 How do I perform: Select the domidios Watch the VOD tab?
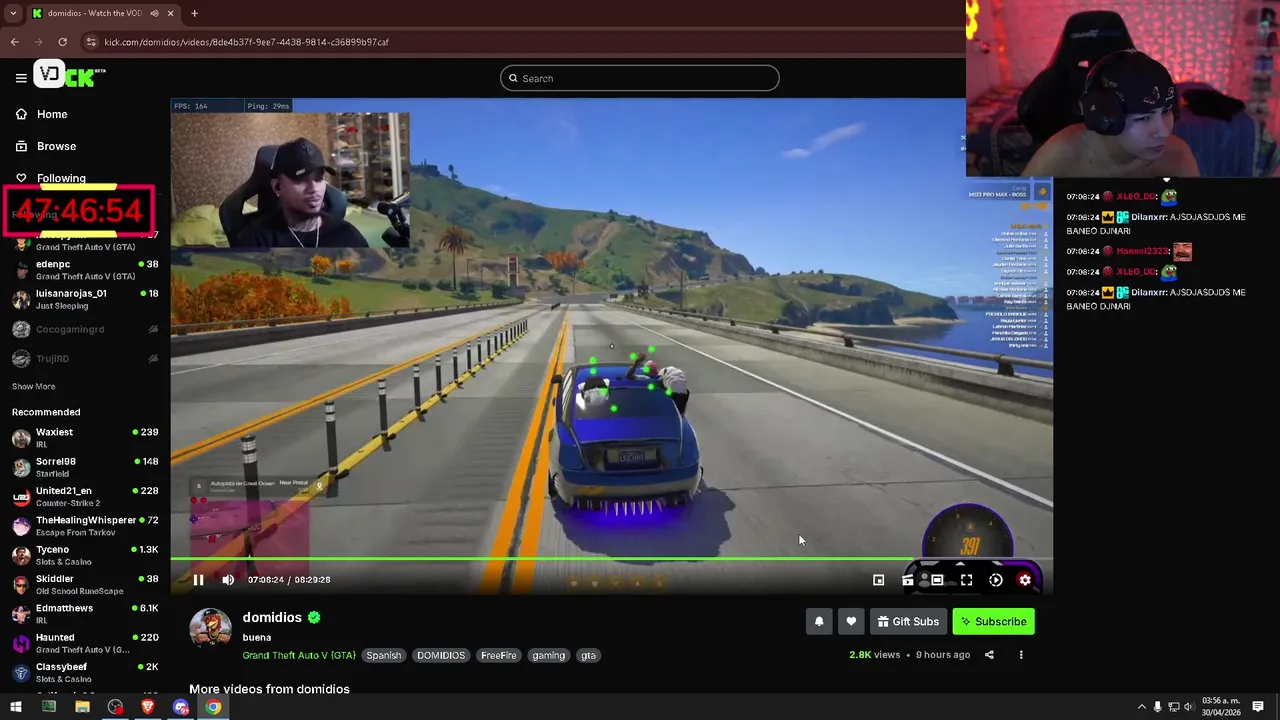point(103,13)
